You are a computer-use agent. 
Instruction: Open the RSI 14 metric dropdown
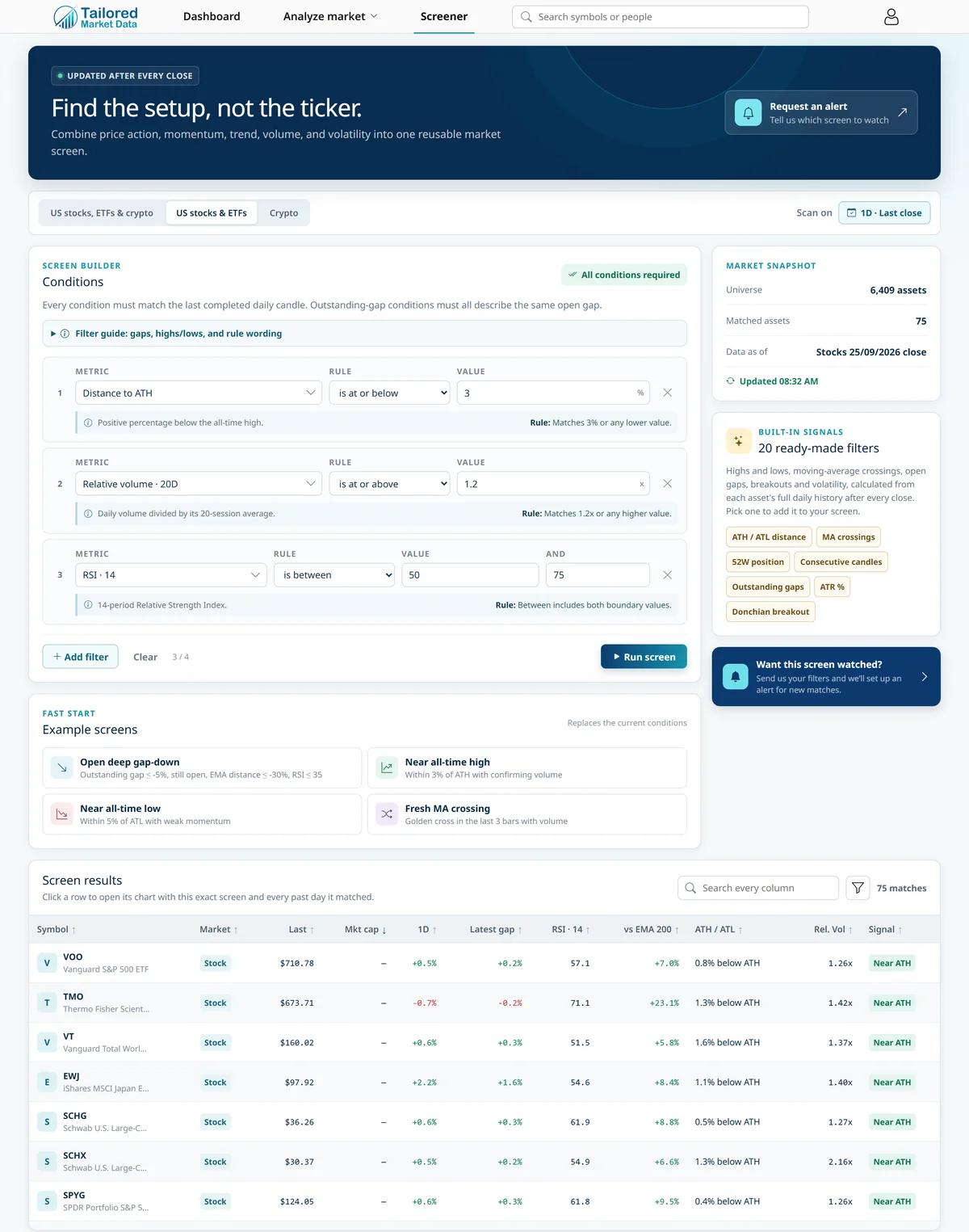coord(171,575)
